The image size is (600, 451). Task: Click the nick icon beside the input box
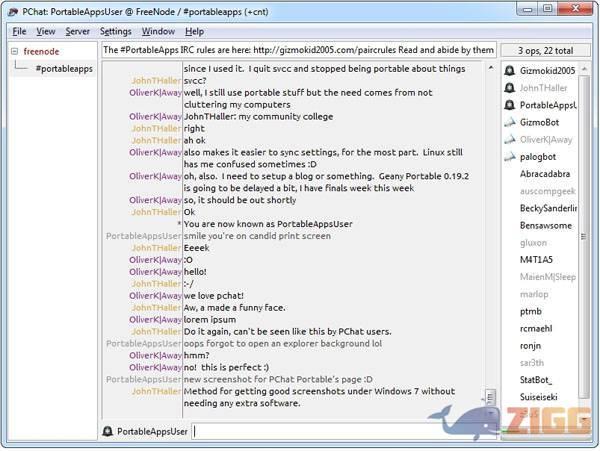[108, 431]
